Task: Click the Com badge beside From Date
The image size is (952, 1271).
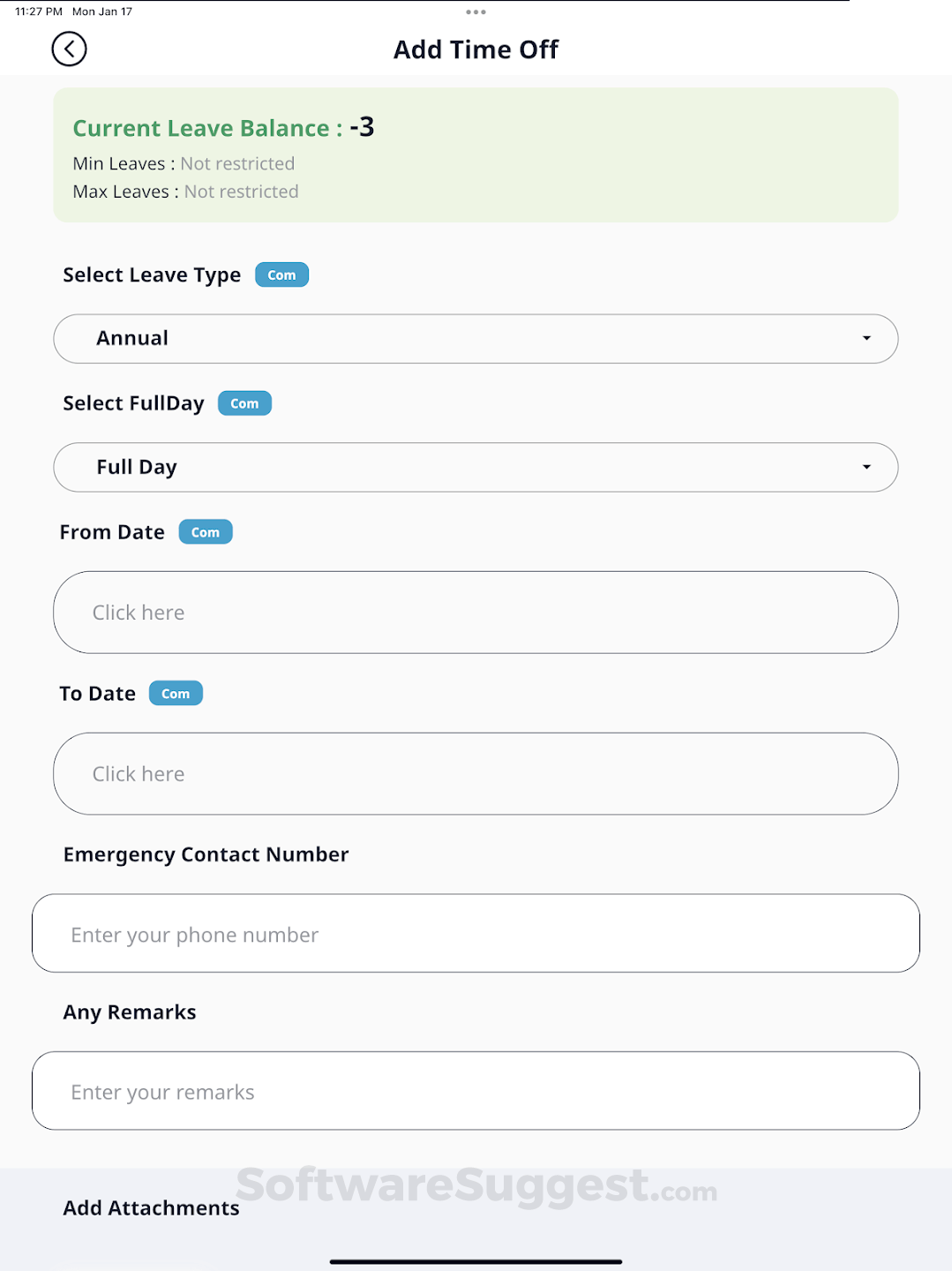Action: coord(206,532)
